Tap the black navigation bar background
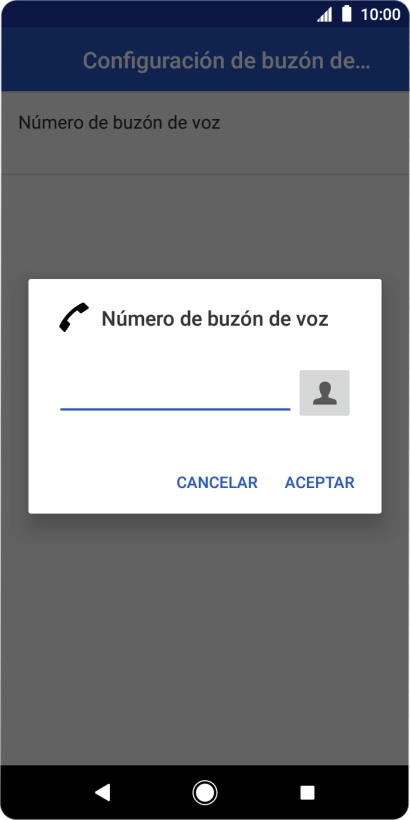Viewport: 410px width, 820px height. pos(205,793)
